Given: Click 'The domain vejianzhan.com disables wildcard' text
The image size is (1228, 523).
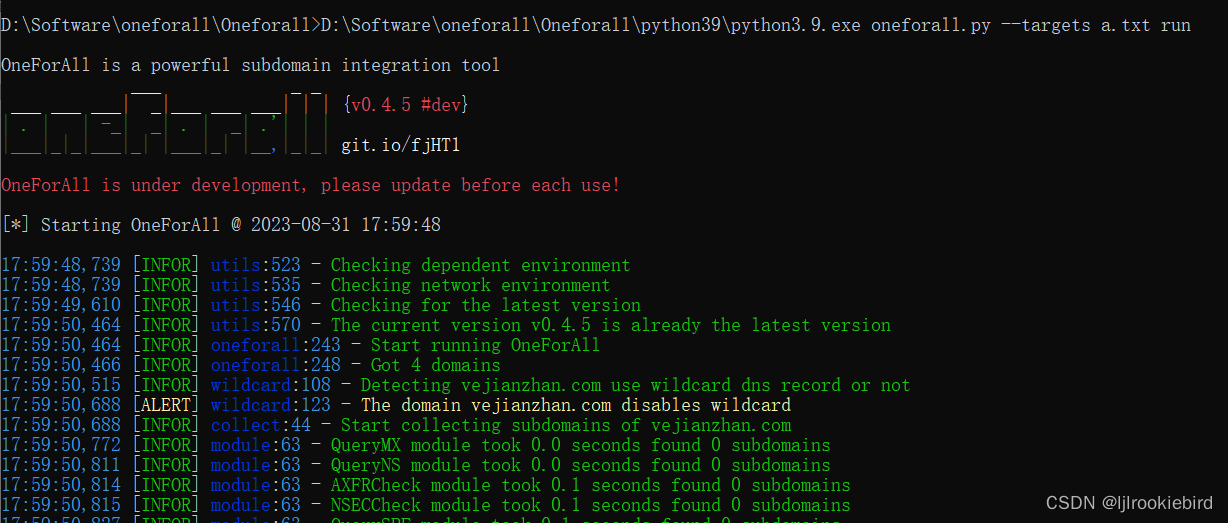Looking at the screenshot, I should pos(576,405).
